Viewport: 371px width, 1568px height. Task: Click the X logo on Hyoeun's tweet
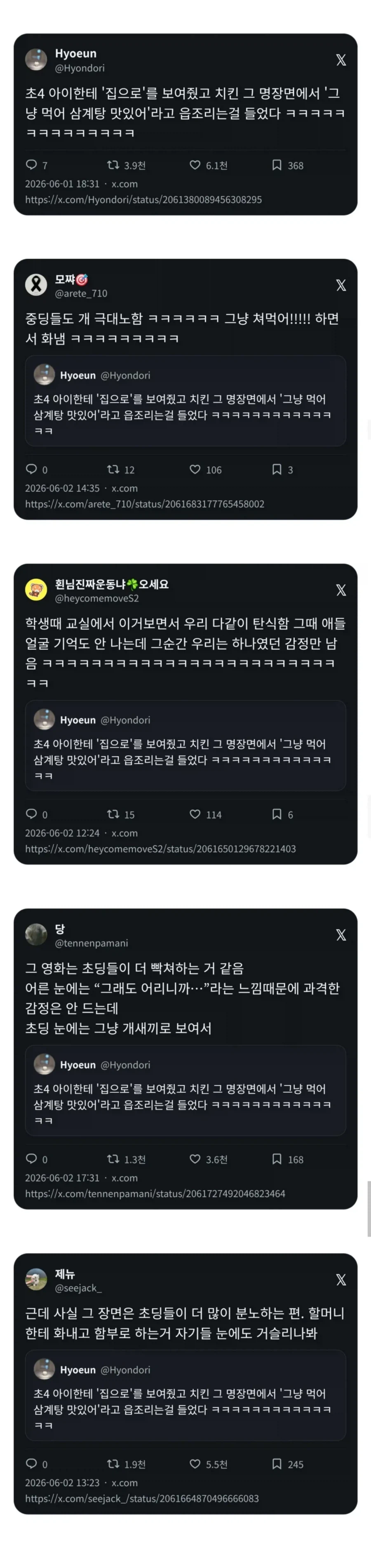click(341, 60)
